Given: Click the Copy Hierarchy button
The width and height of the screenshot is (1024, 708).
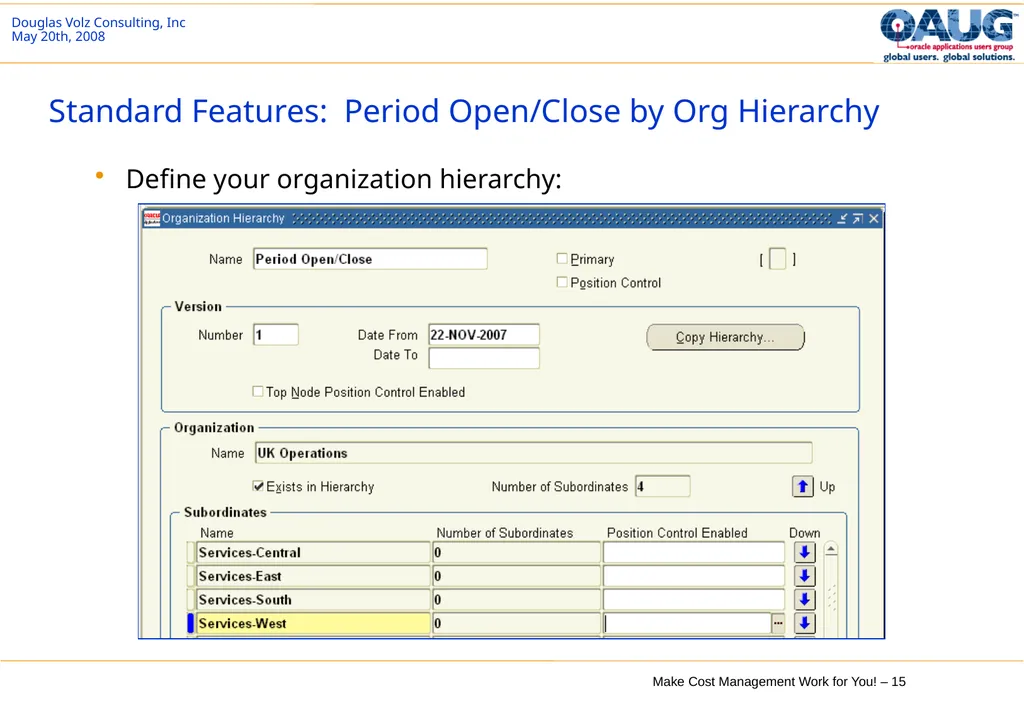Looking at the screenshot, I should (x=726, y=337).
